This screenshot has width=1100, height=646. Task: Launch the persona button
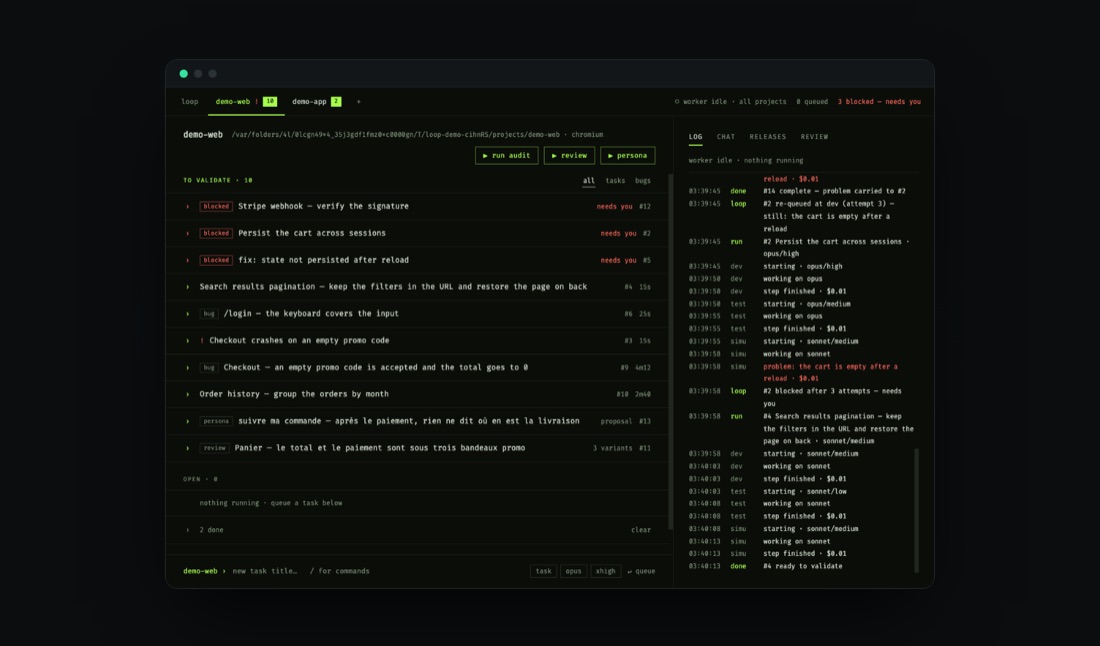628,156
